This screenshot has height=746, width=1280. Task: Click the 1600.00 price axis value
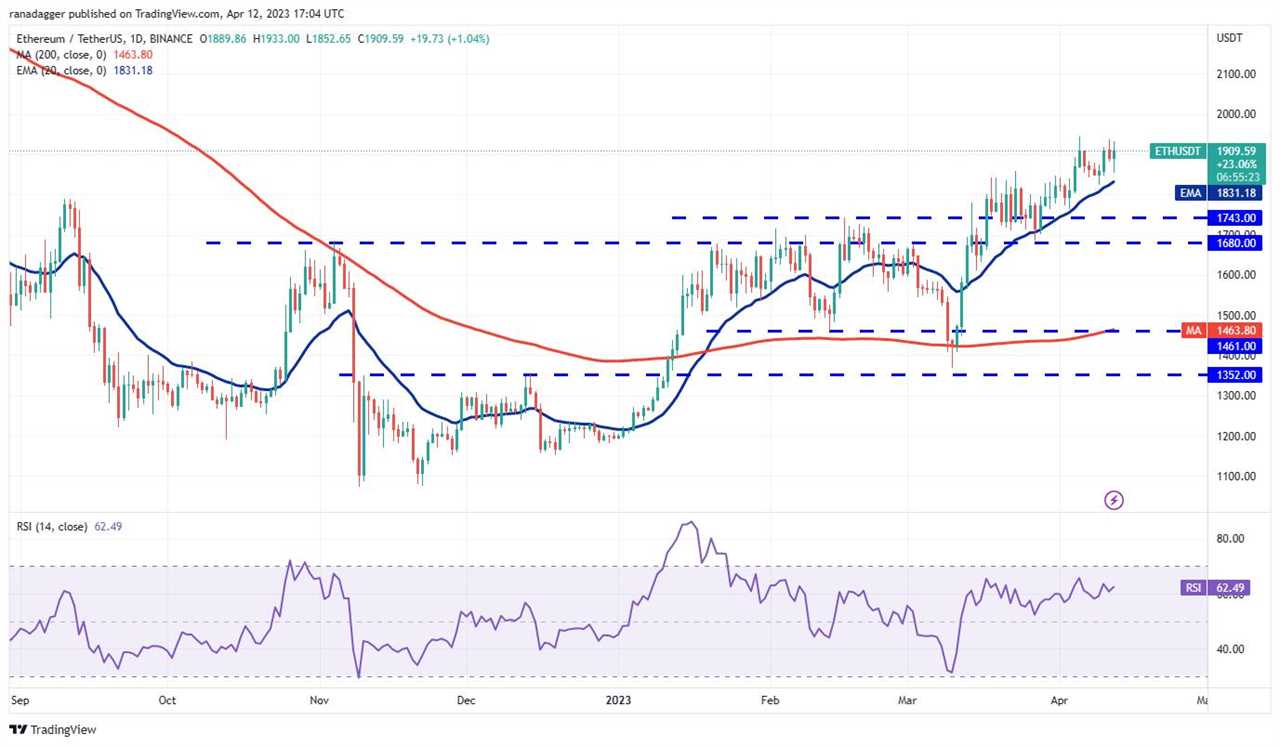(x=1237, y=275)
